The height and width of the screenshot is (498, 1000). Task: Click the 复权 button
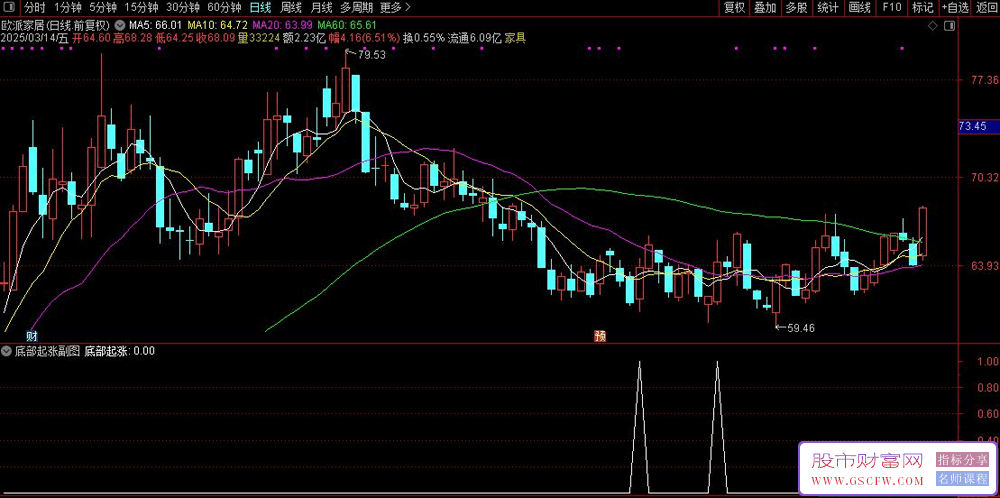click(x=734, y=8)
